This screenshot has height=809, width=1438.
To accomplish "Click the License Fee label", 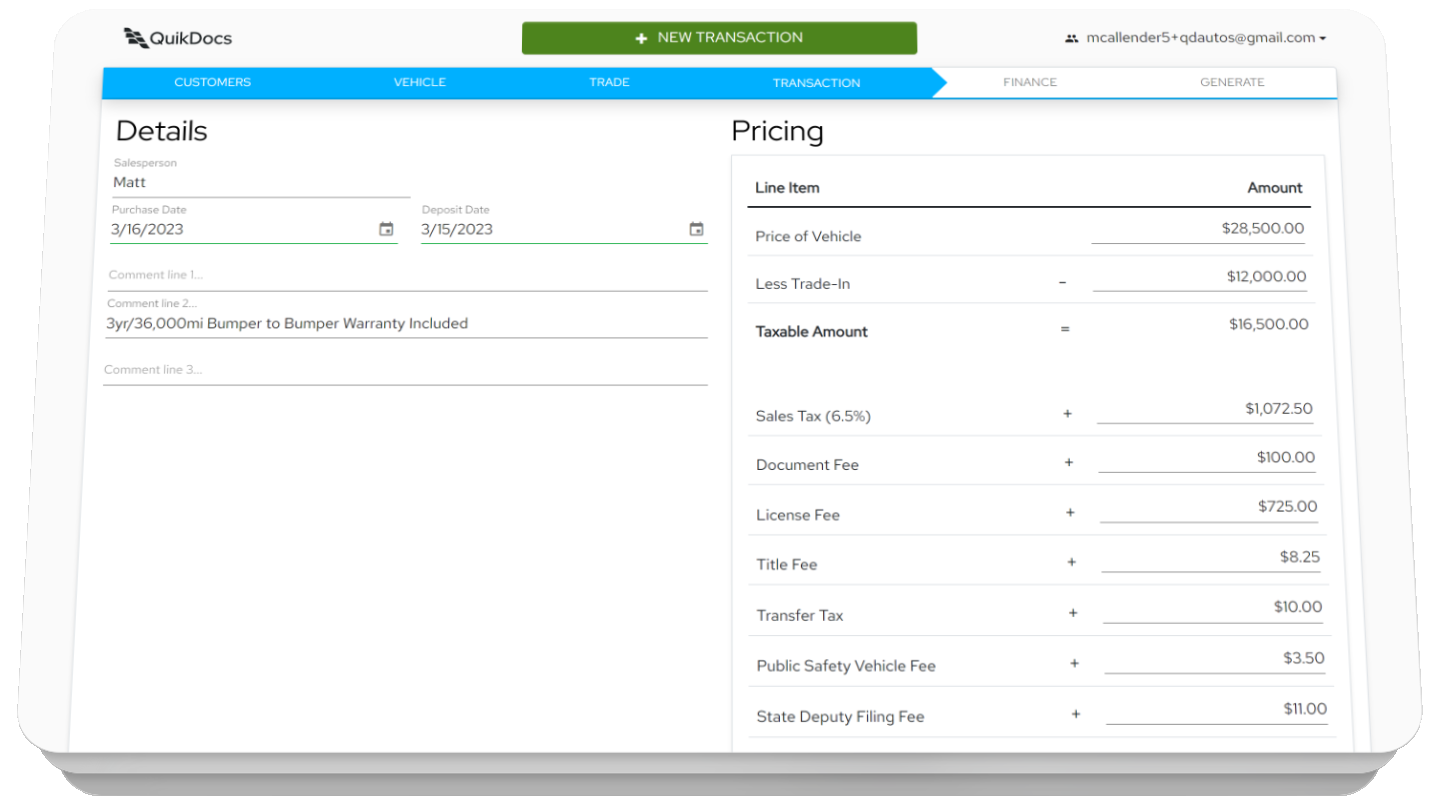I will (x=798, y=515).
